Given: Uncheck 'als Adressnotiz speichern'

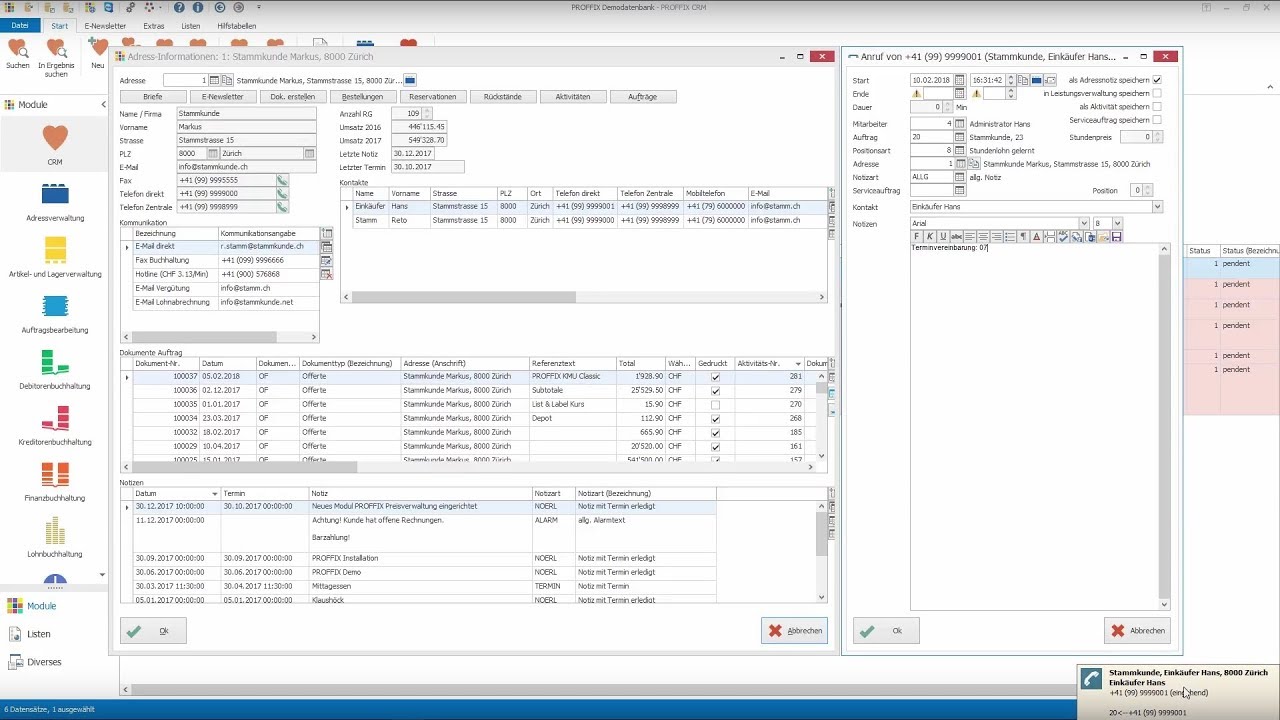Looking at the screenshot, I should click(1157, 80).
